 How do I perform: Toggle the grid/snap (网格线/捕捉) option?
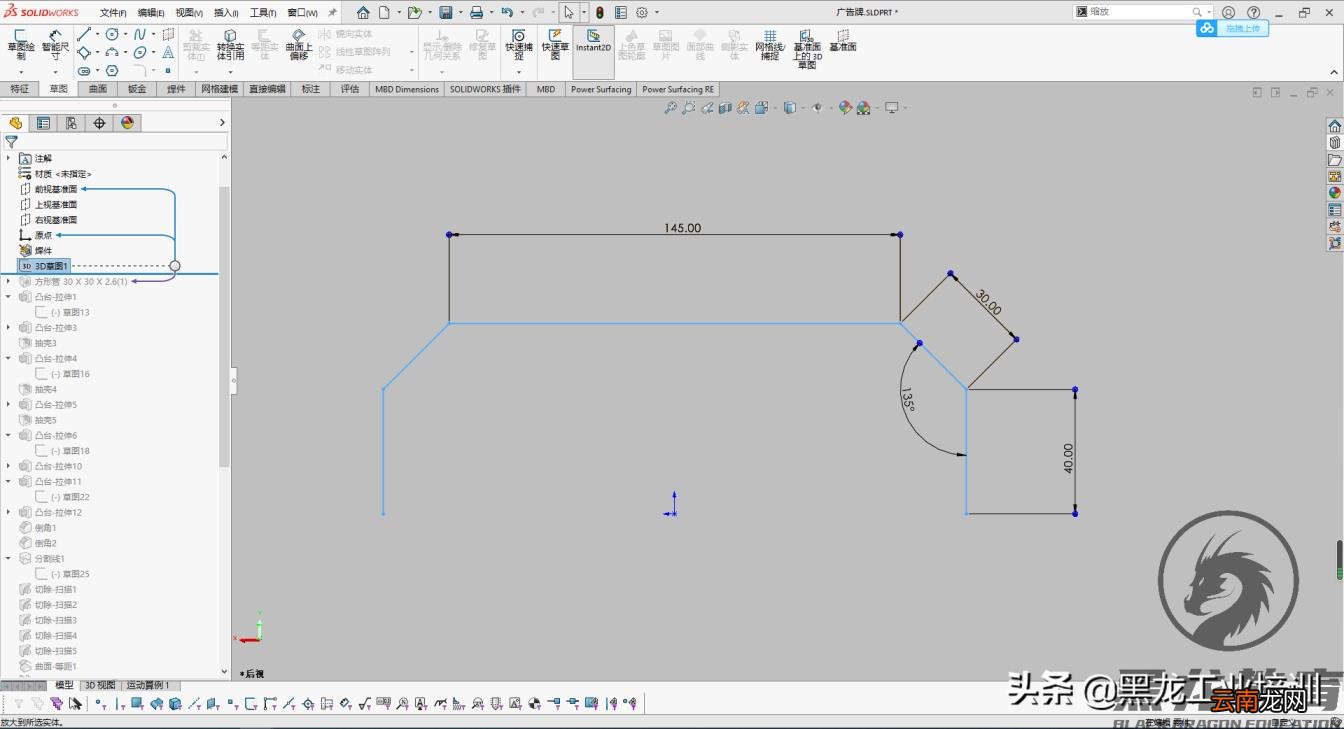[769, 44]
